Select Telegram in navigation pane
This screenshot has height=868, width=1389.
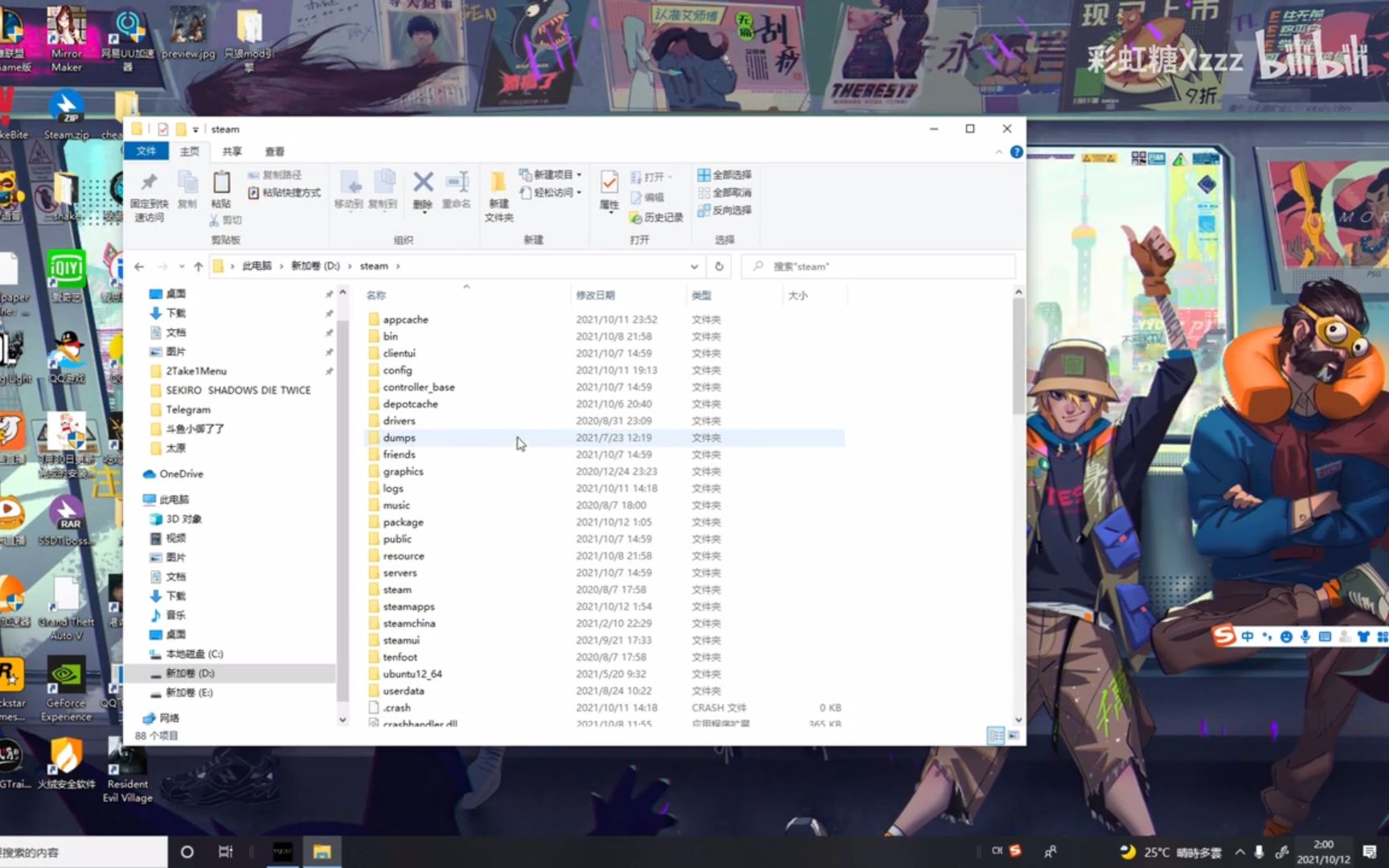tap(187, 409)
